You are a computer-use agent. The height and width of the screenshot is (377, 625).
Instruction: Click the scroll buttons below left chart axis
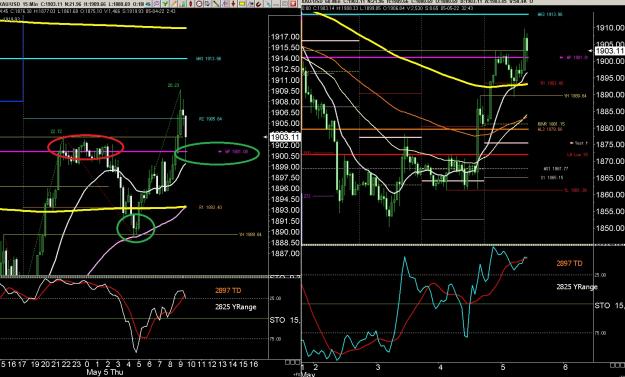point(293,362)
